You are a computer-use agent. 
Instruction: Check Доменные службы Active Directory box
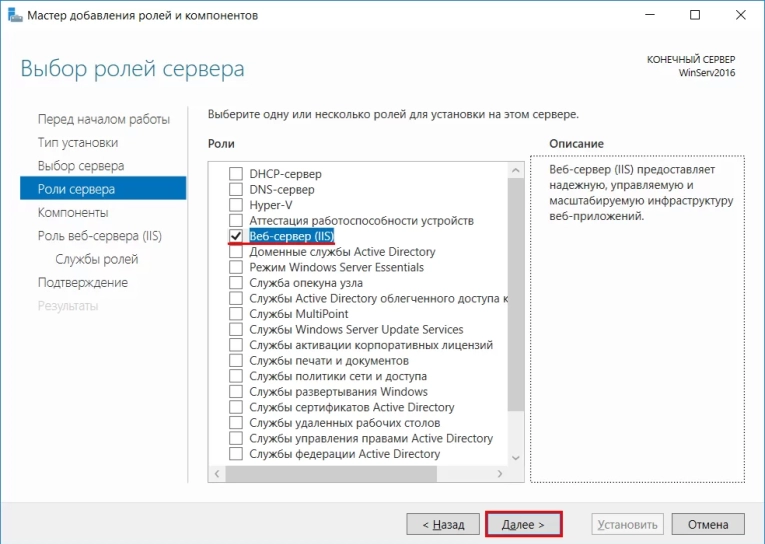pos(236,252)
